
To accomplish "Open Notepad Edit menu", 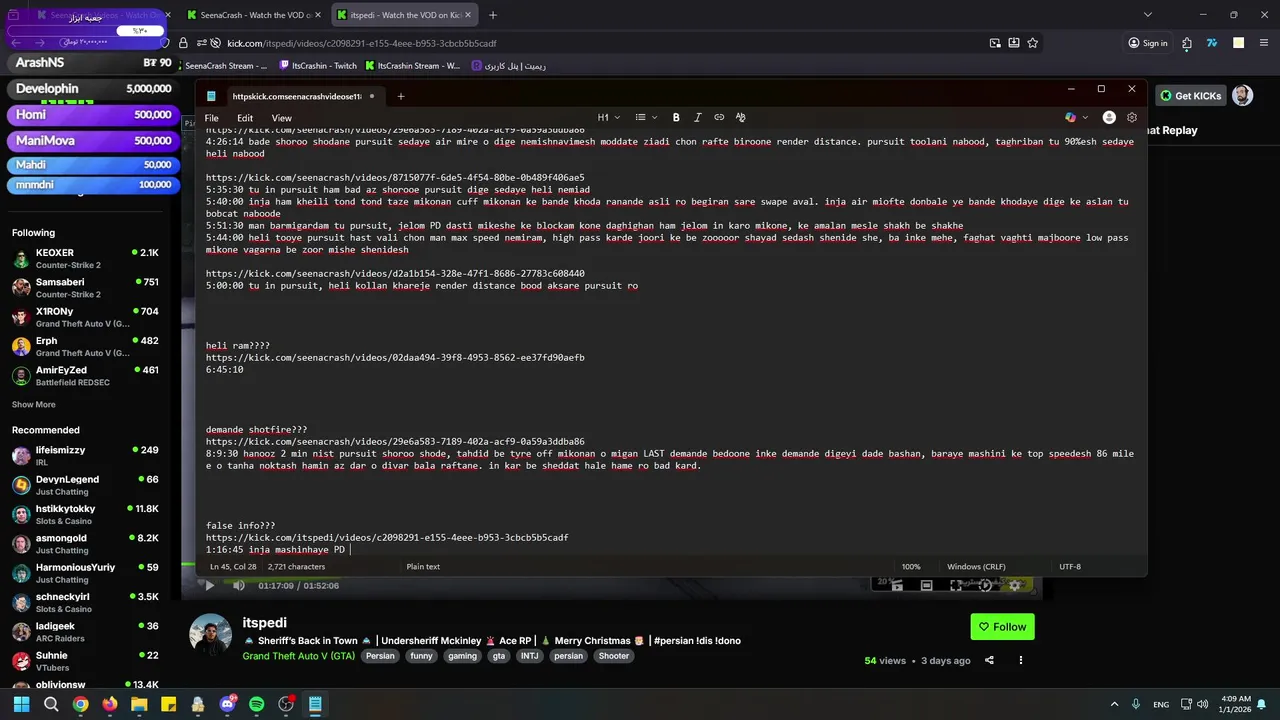I will (245, 118).
